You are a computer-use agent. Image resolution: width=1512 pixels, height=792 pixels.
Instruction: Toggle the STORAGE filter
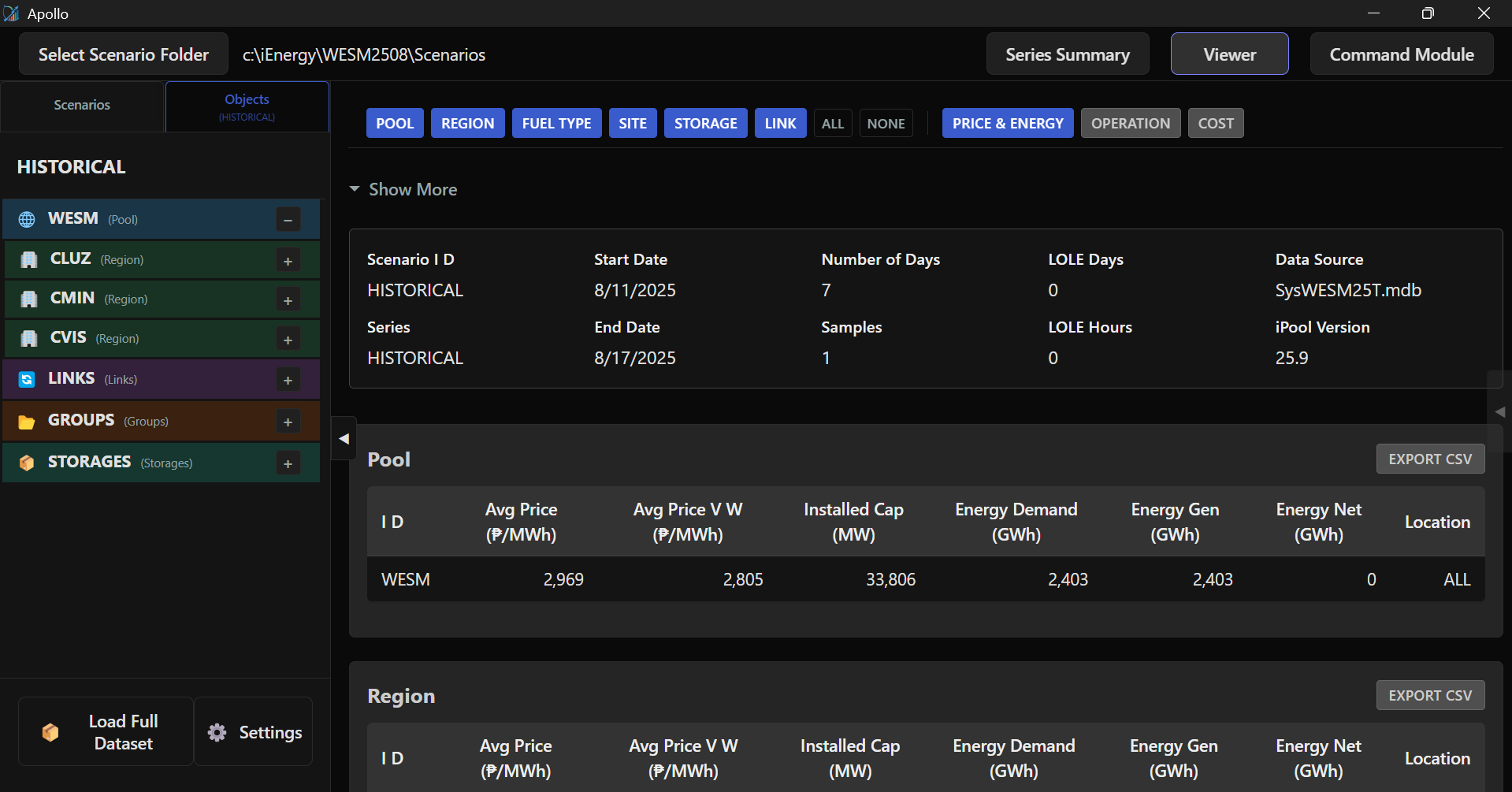coord(705,124)
